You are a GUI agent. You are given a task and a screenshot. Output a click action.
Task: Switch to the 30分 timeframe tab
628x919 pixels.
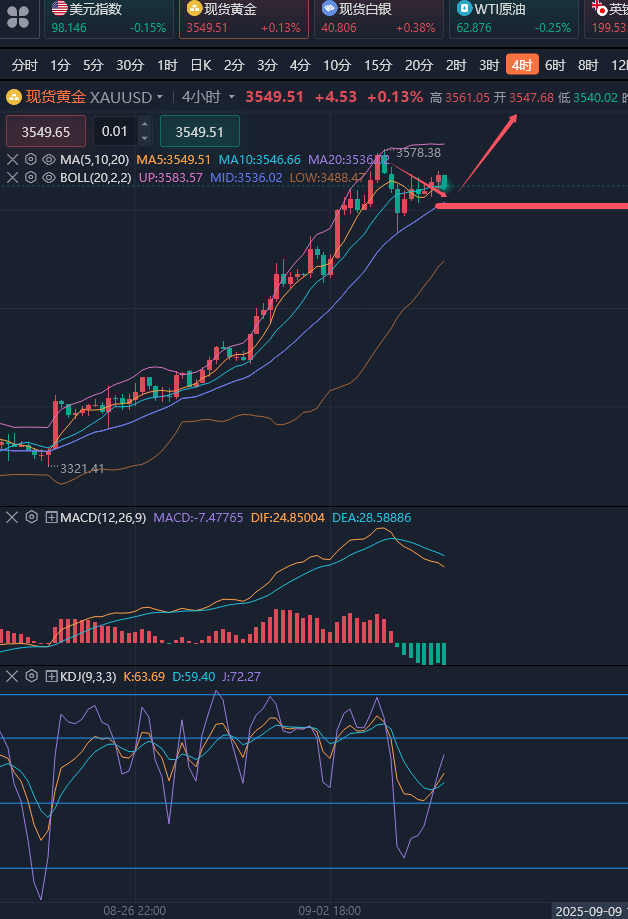(130, 65)
